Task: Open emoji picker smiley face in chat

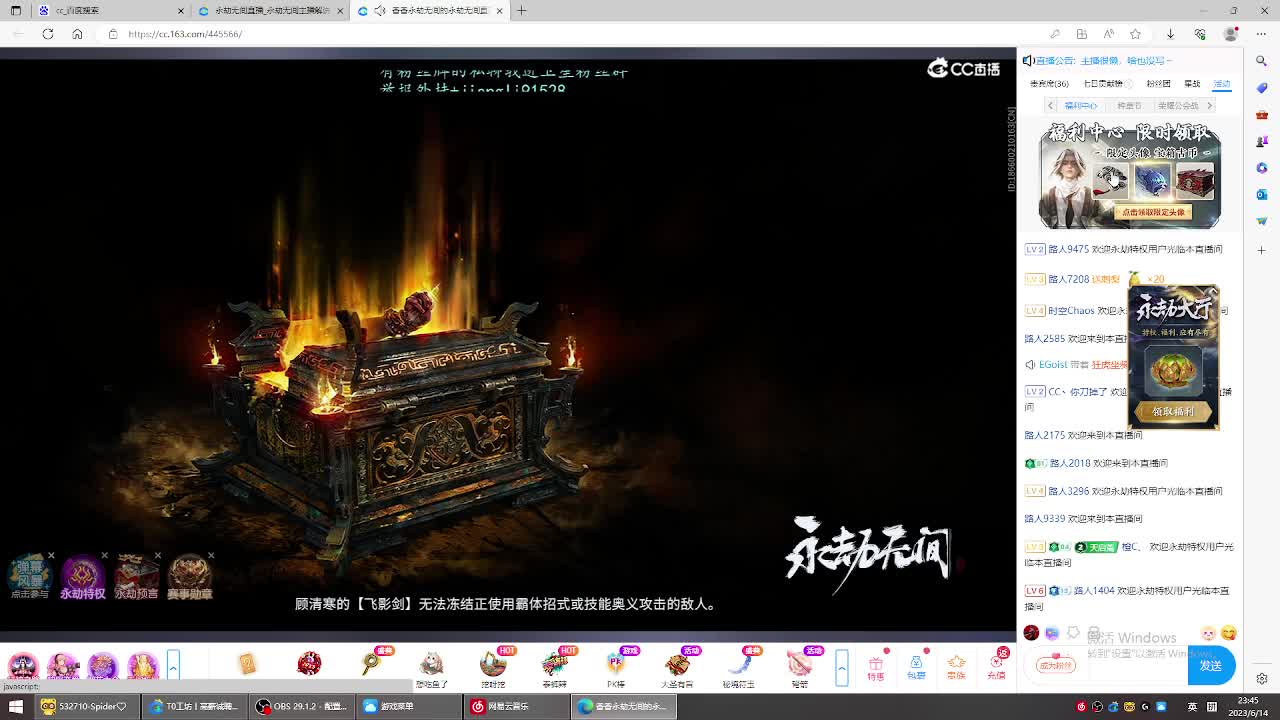Action: [x=1229, y=633]
